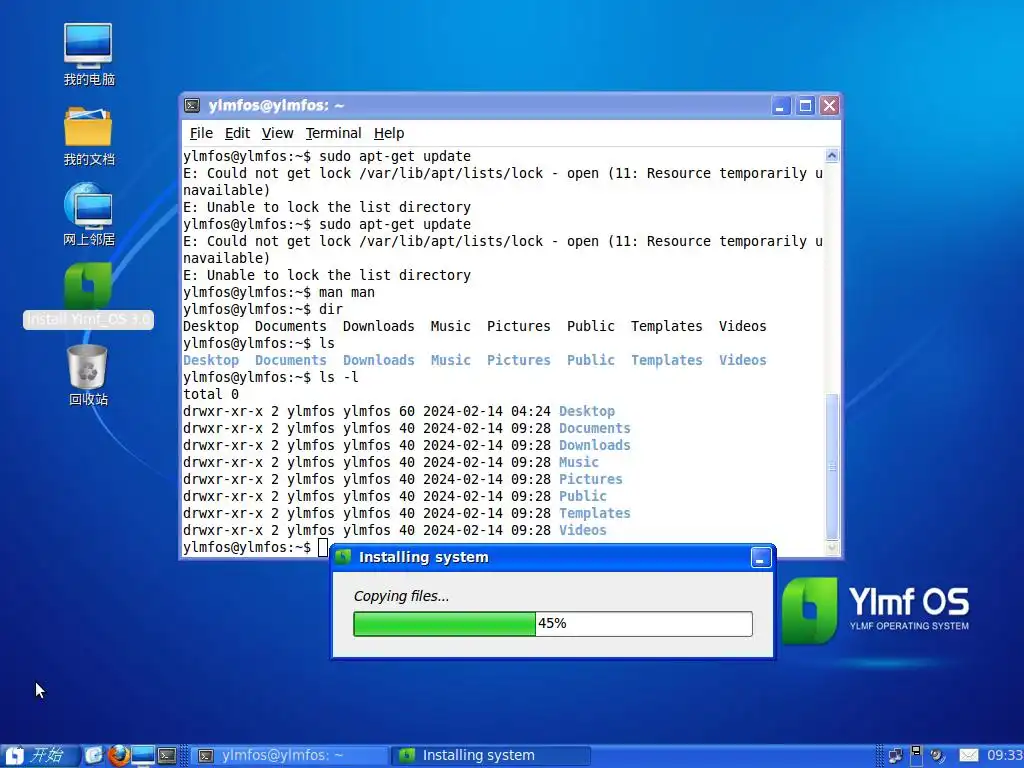1024x768 pixels.
Task: Click the show desktop monitor icon in taskbar
Action: pyautogui.click(x=142, y=756)
